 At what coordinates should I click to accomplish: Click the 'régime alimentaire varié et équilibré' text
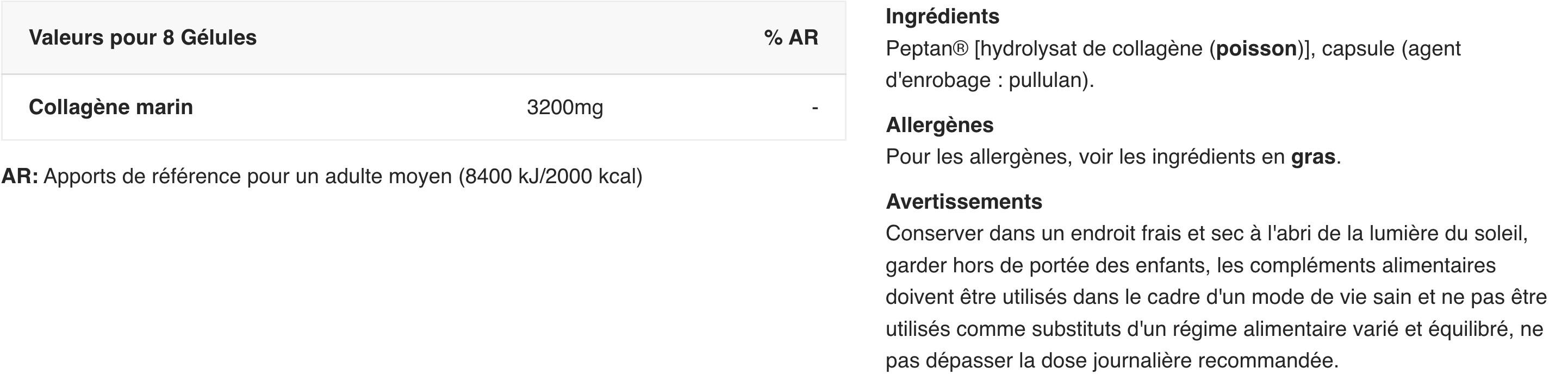(x=1341, y=329)
